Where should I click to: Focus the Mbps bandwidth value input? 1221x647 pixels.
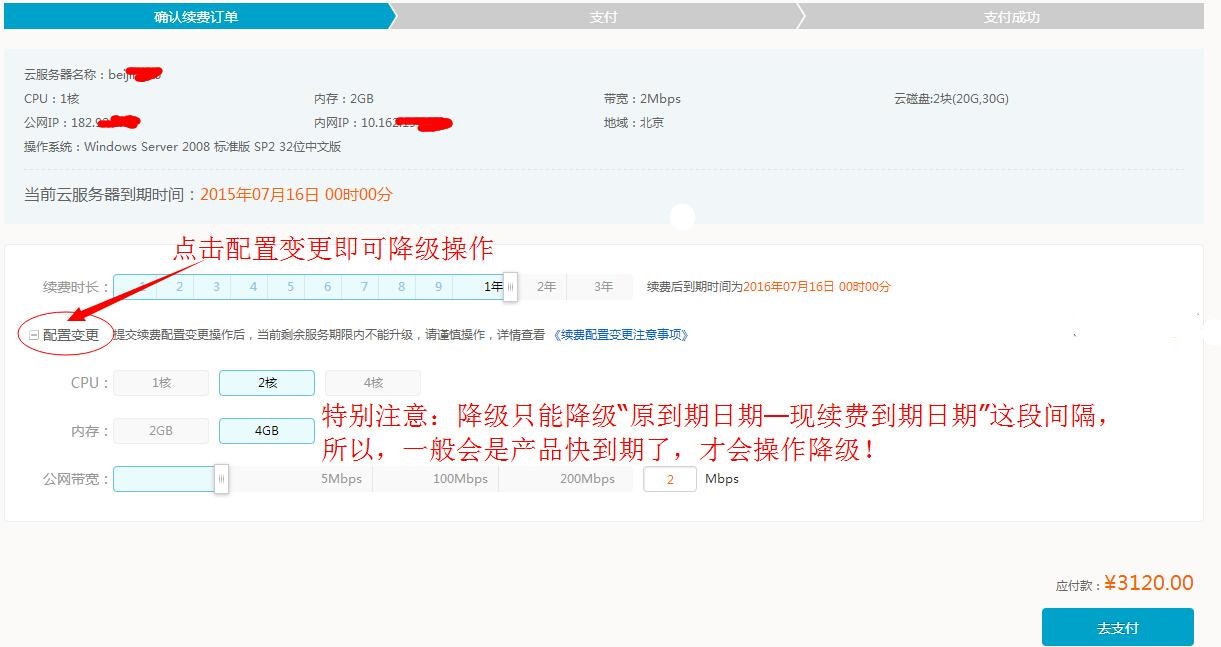pyautogui.click(x=670, y=480)
